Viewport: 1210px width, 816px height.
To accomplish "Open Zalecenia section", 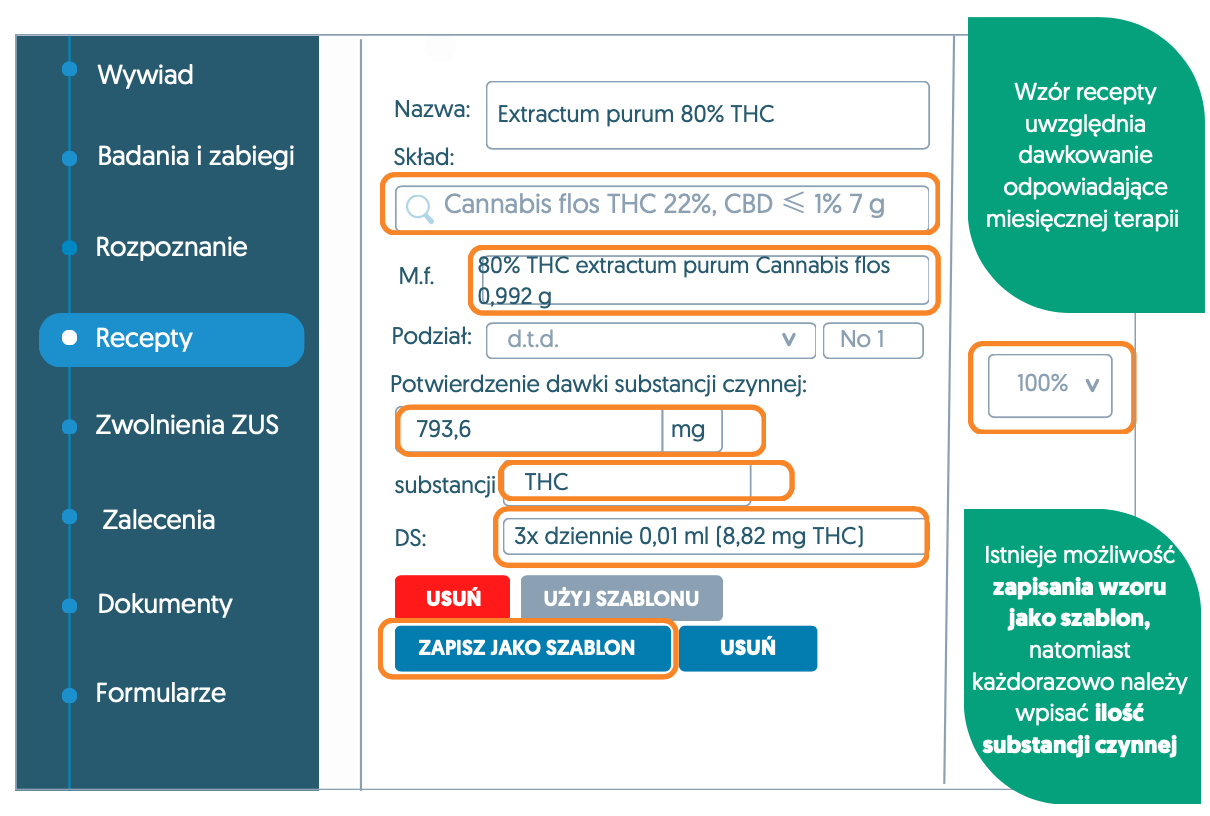I will [x=158, y=520].
